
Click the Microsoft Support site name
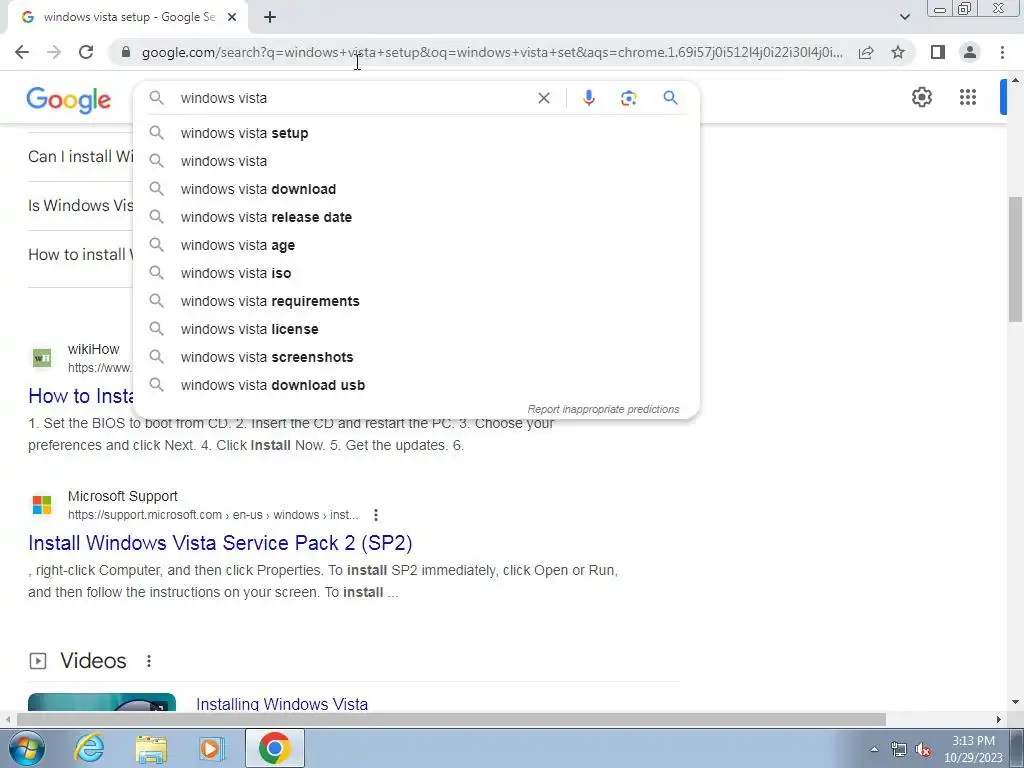[123, 496]
